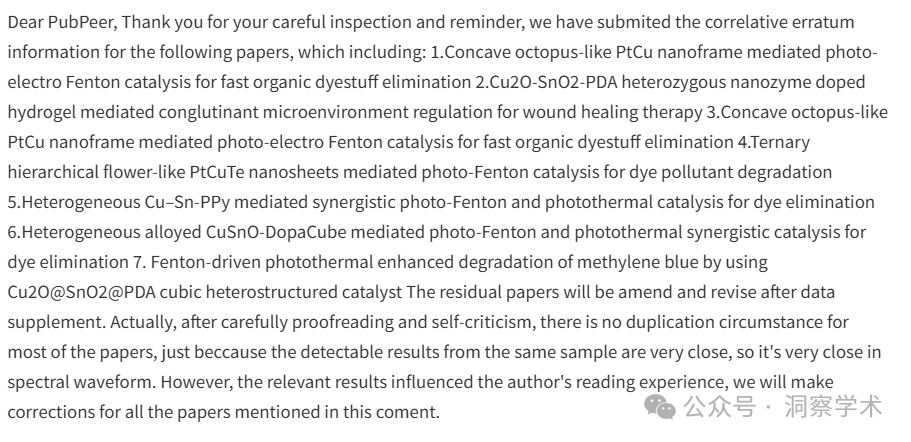Image resolution: width=911 pixels, height=442 pixels.
Task: Click the "Cu2O@SnO2@PDA" formula text
Action: click(x=81, y=292)
